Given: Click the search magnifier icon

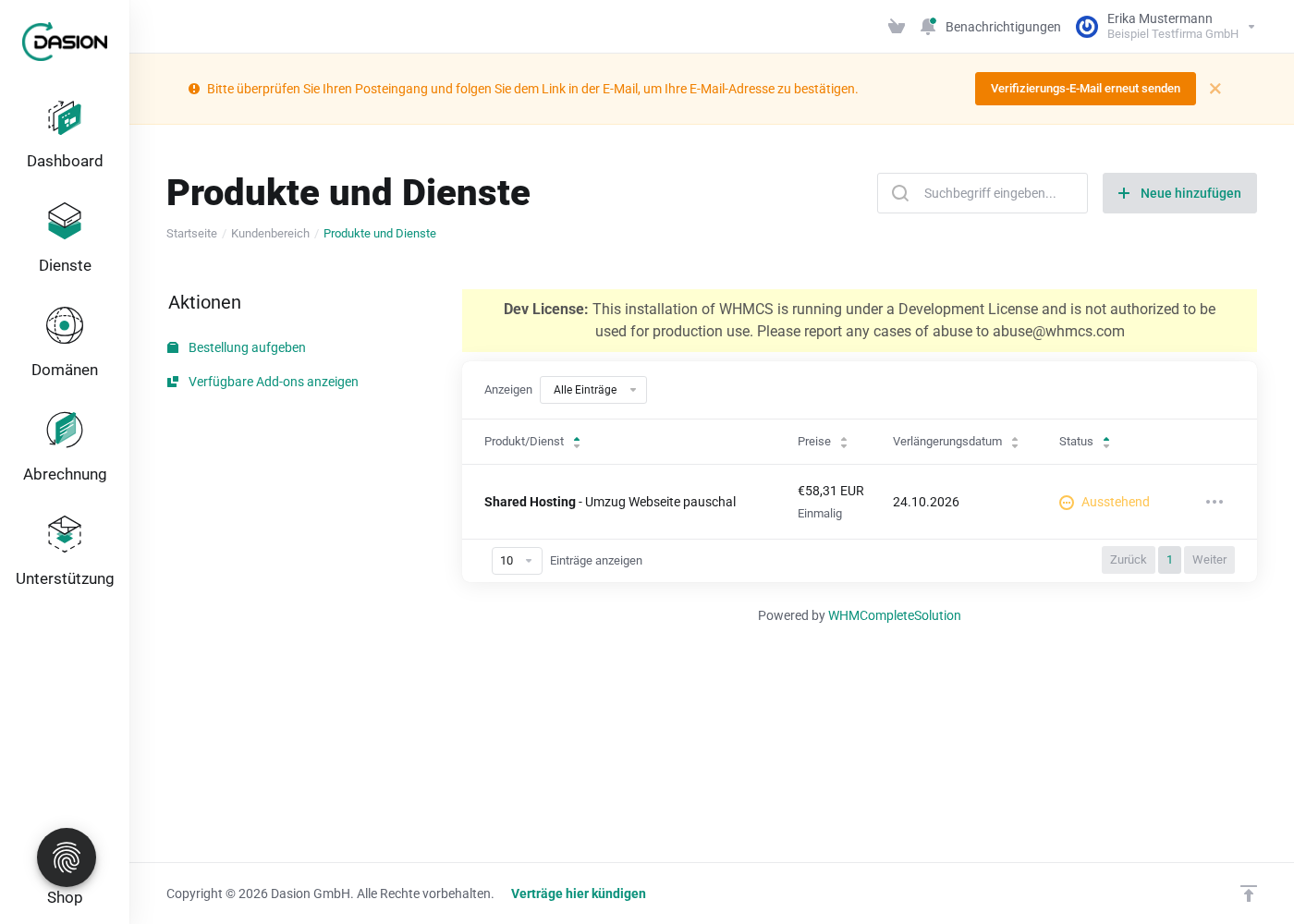Looking at the screenshot, I should 900,193.
